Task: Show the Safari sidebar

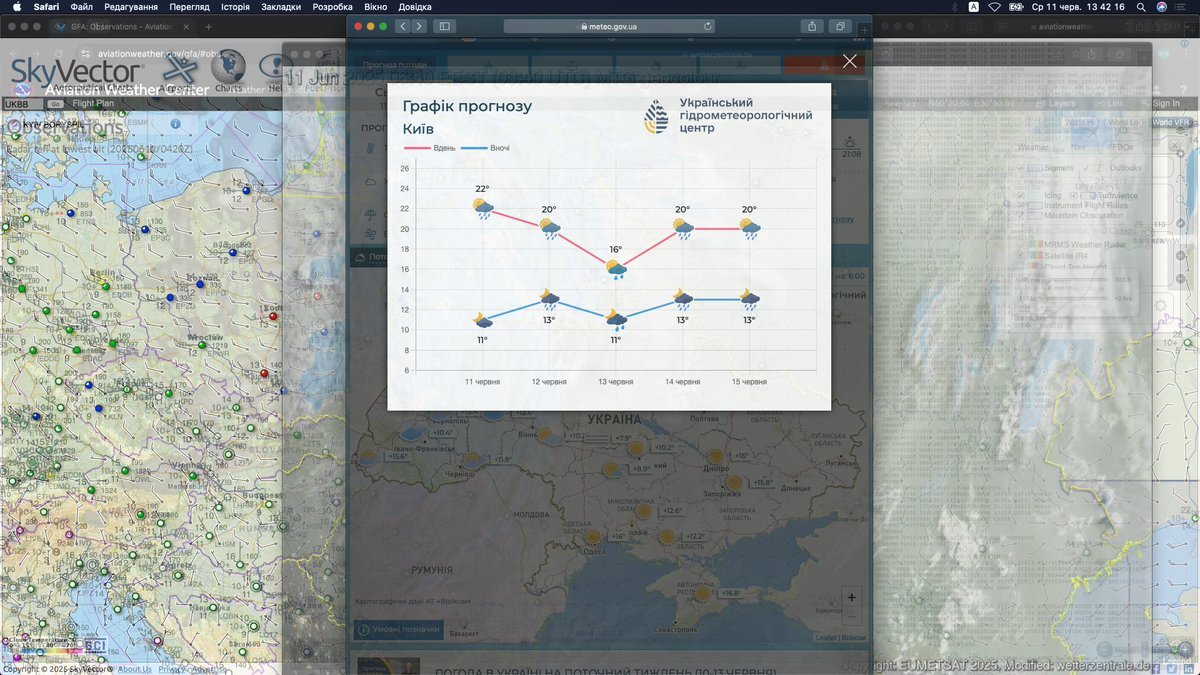Action: pyautogui.click(x=444, y=26)
